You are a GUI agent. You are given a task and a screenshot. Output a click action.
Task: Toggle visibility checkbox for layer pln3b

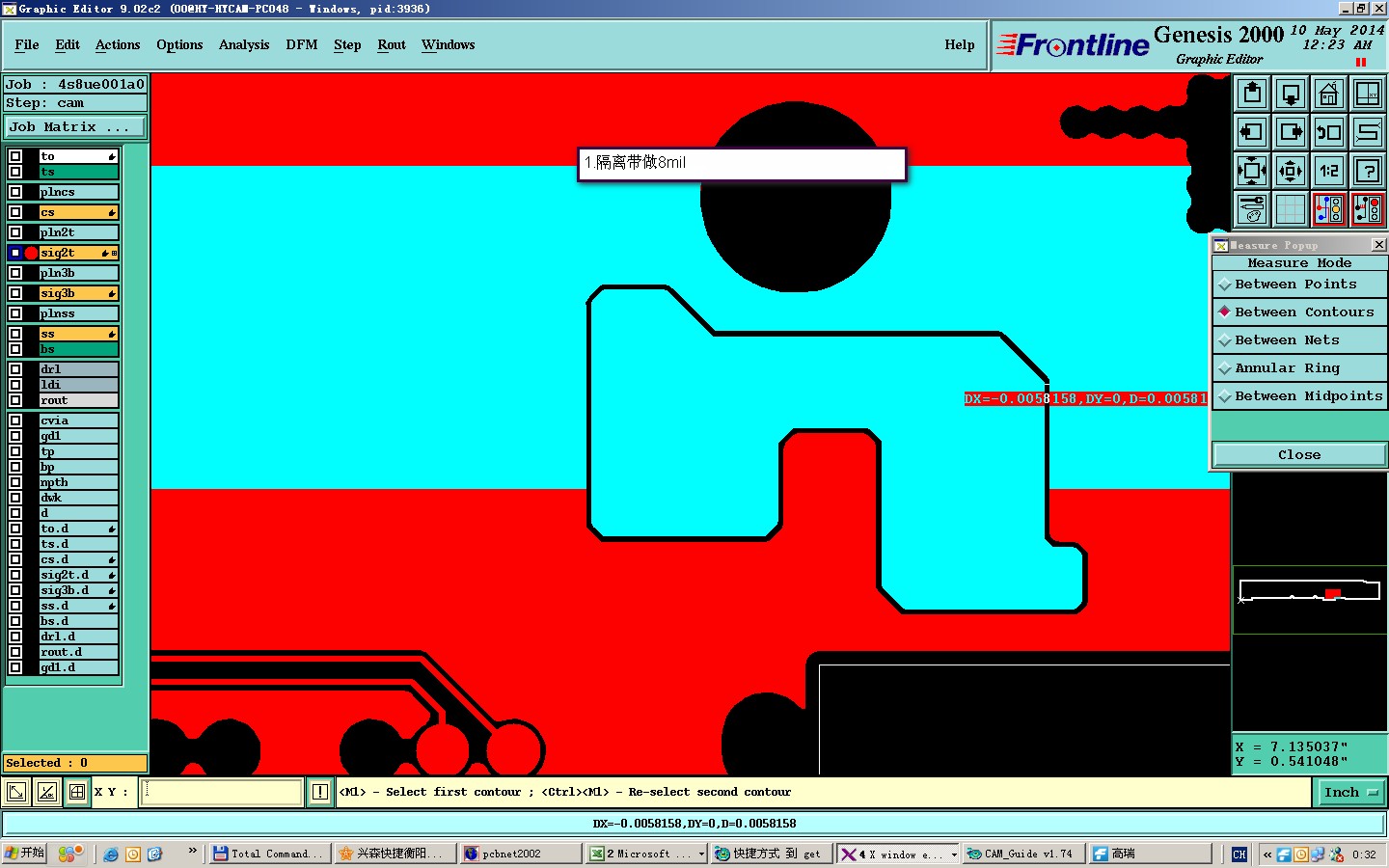[15, 273]
